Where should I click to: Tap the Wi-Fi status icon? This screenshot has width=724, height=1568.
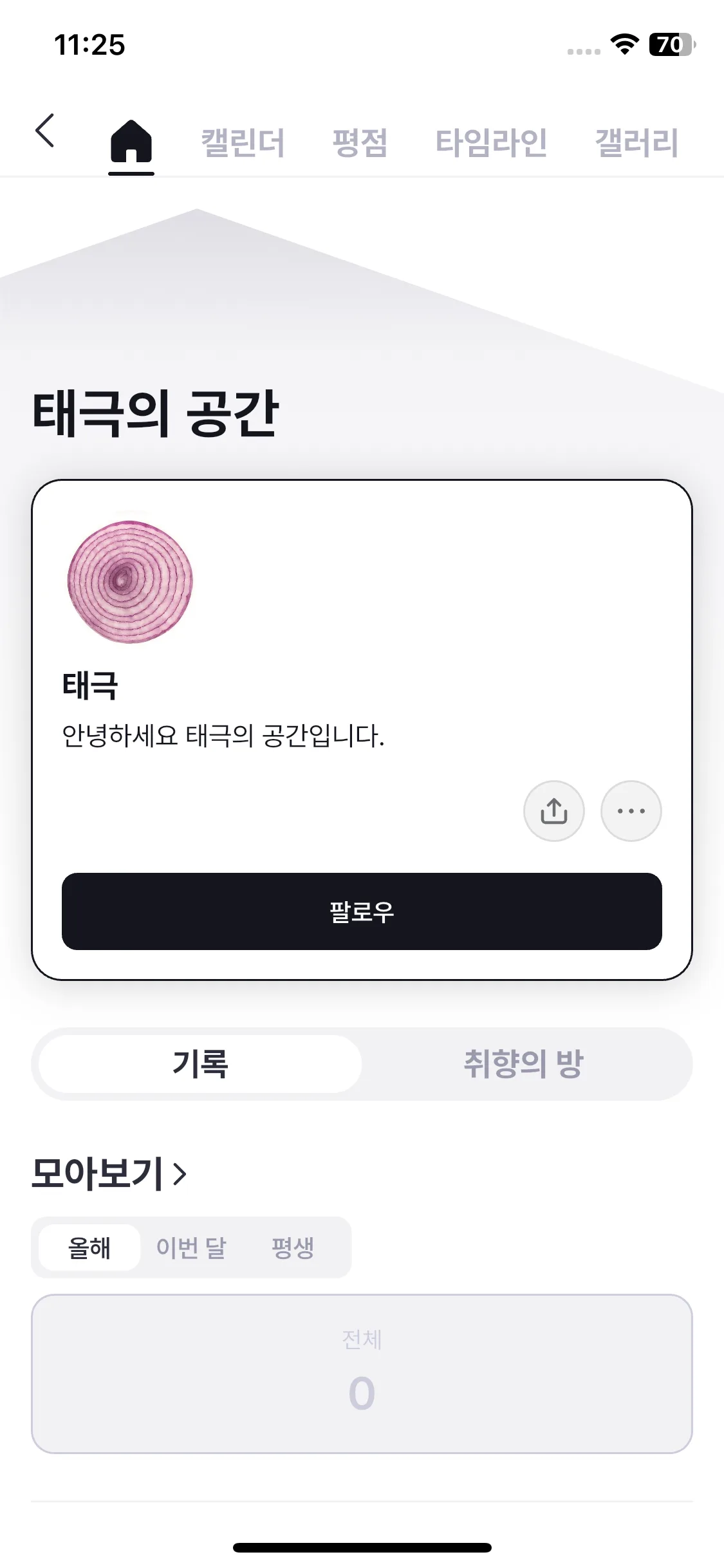click(x=624, y=44)
